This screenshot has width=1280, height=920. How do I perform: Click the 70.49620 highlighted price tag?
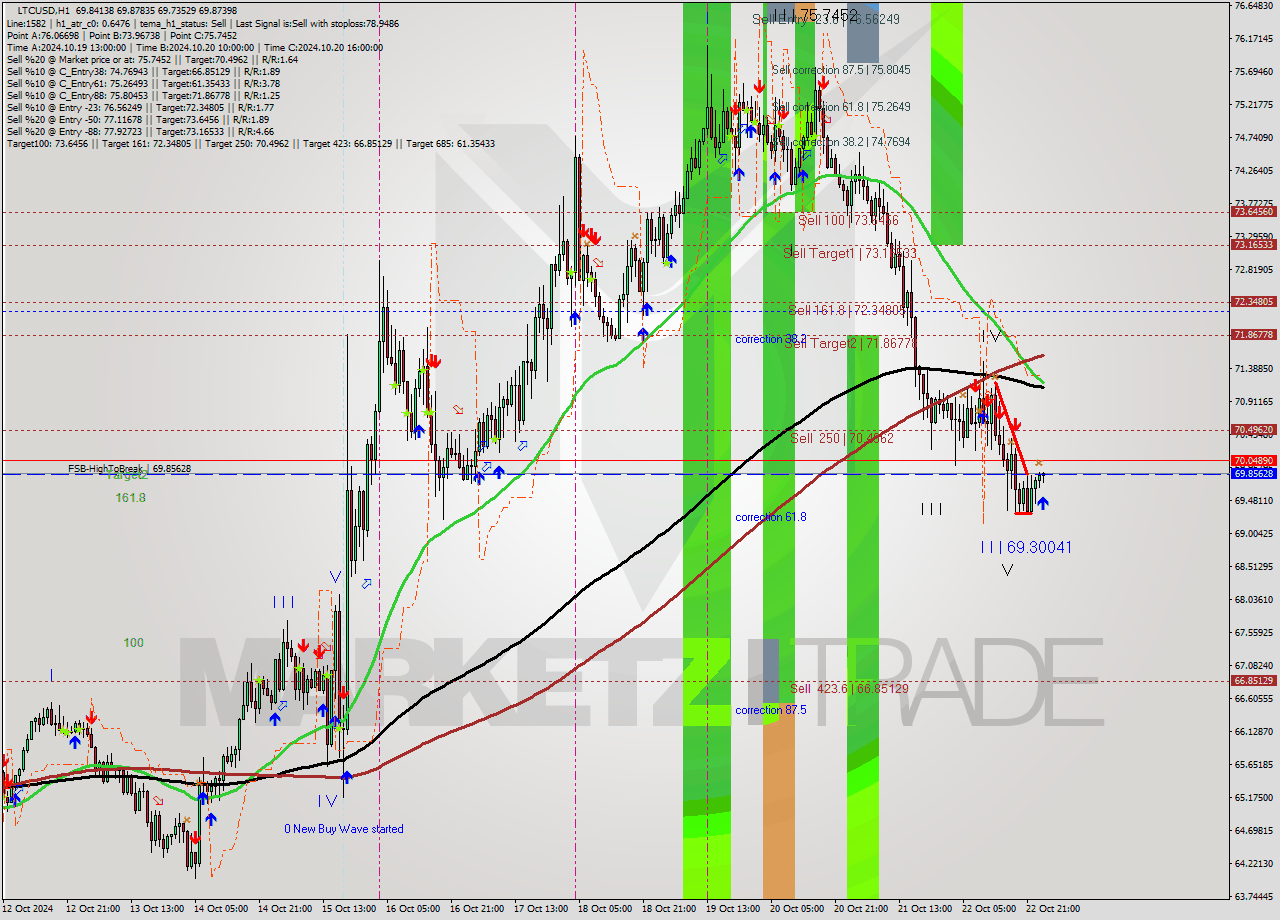(1253, 430)
